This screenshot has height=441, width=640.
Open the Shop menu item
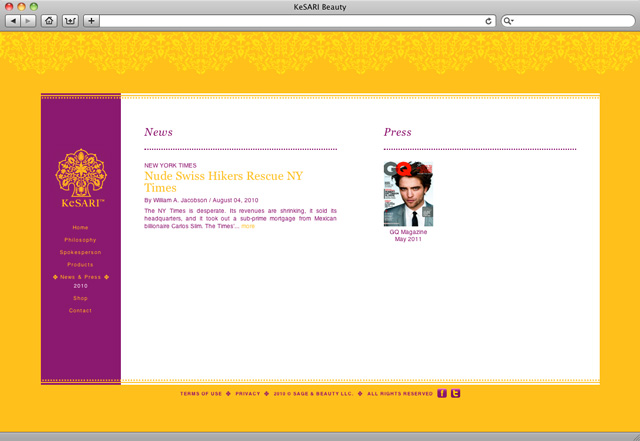tap(80, 298)
